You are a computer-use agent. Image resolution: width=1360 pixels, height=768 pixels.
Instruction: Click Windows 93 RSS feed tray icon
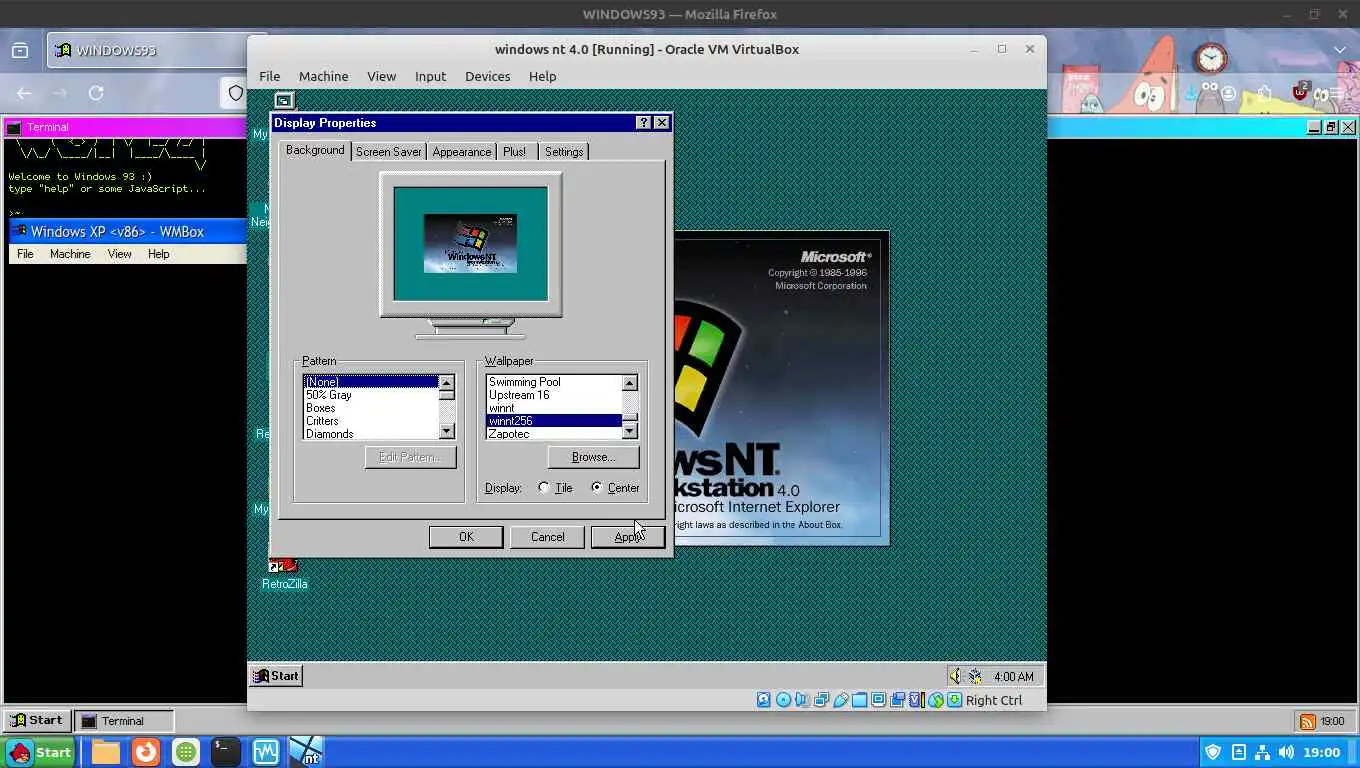click(1307, 721)
